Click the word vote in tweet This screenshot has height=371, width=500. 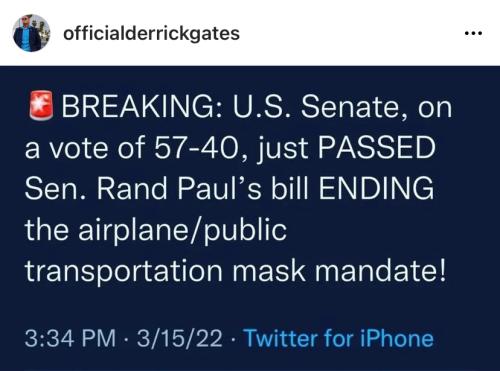(x=79, y=149)
